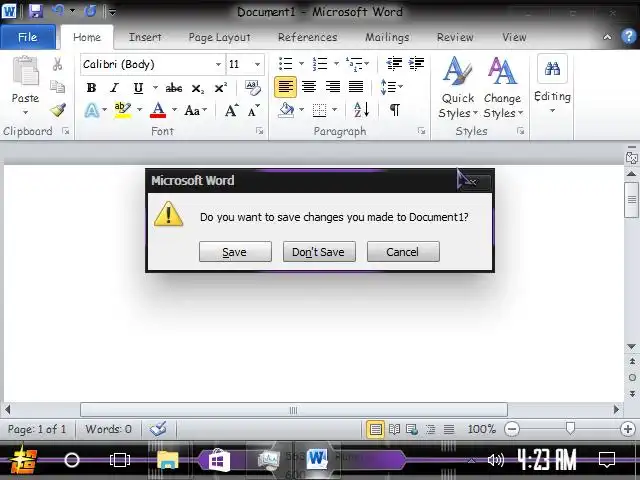Screen dimensions: 640x480
Task: Click Cancel in the dialog
Action: pyautogui.click(x=403, y=251)
